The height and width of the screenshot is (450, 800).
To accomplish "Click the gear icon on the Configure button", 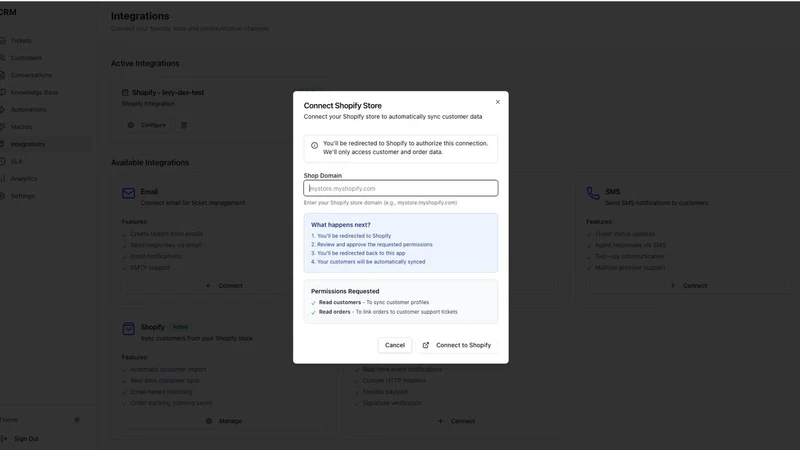I will (131, 125).
